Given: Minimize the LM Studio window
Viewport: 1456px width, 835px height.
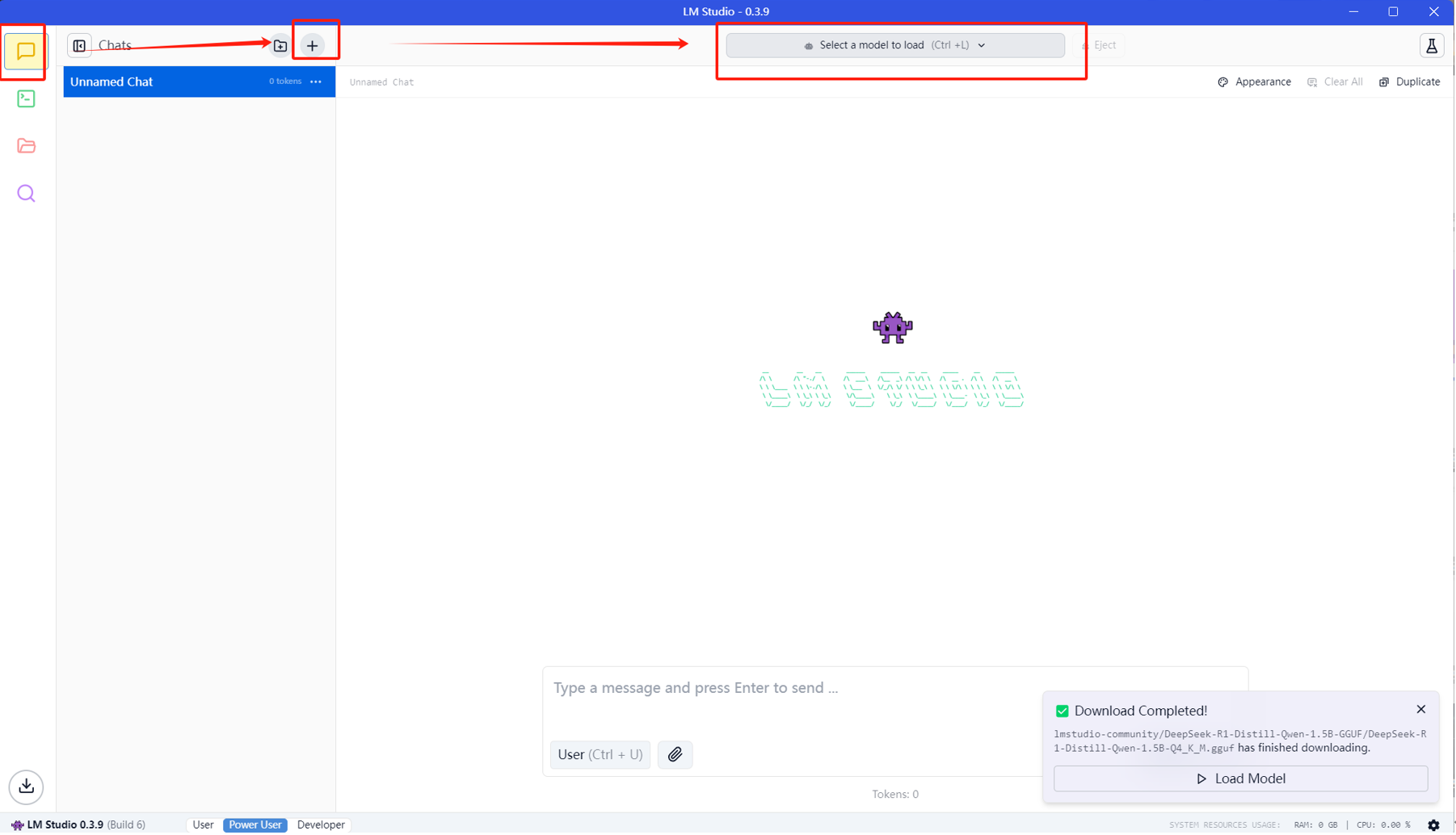Looking at the screenshot, I should 1355,12.
